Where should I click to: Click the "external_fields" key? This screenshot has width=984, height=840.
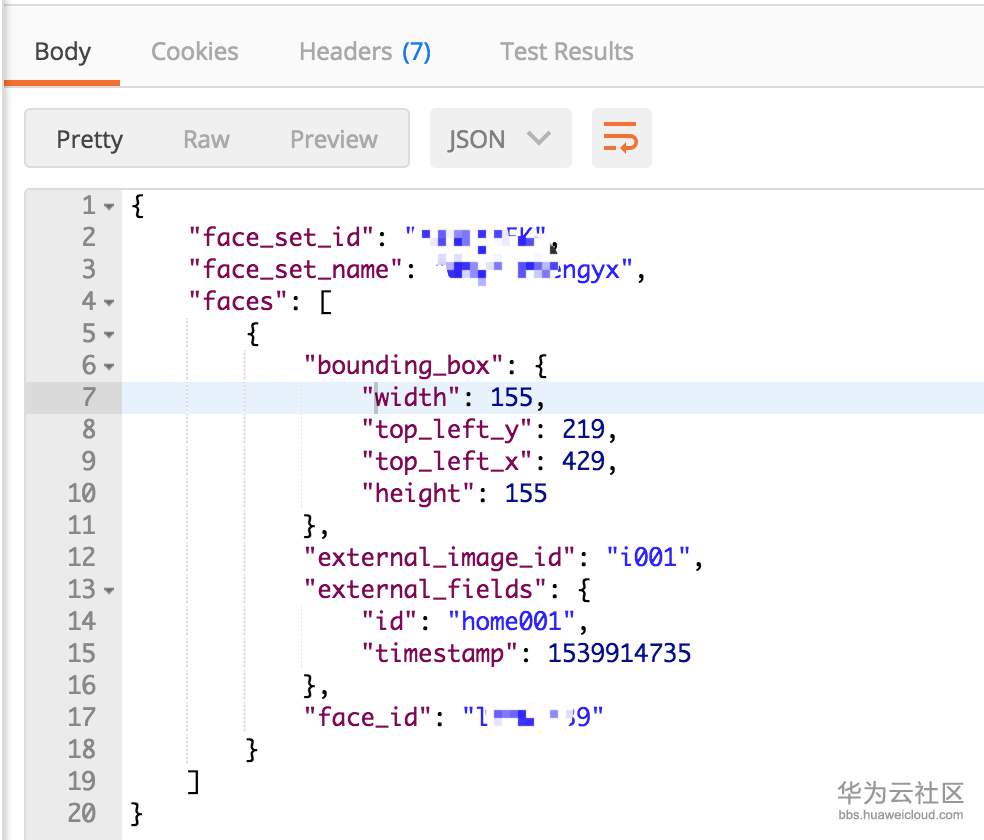click(x=425, y=590)
